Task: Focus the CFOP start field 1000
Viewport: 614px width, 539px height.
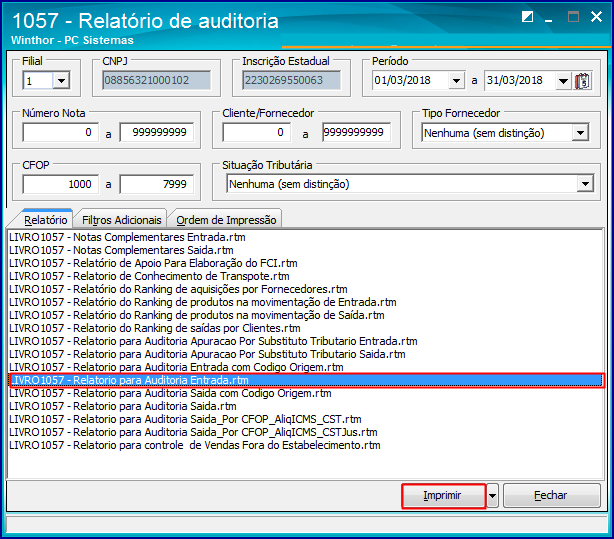Action: [61, 184]
